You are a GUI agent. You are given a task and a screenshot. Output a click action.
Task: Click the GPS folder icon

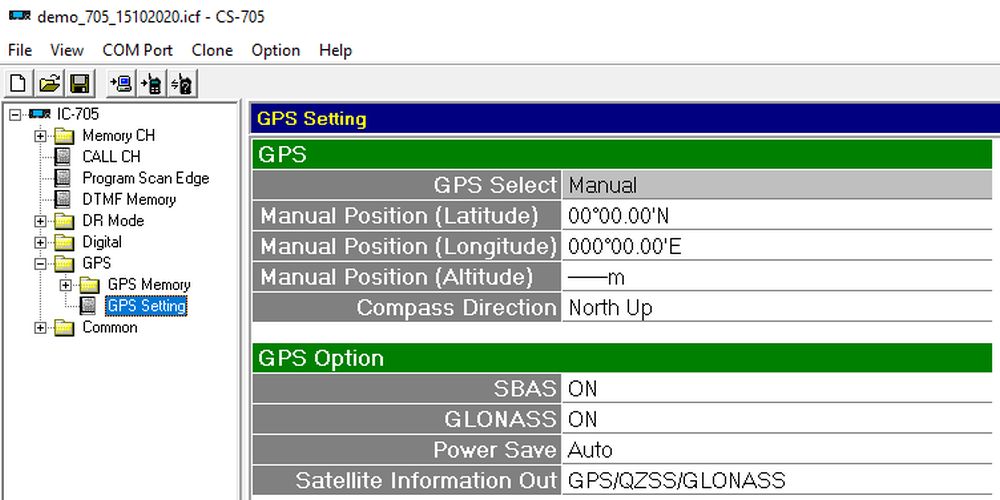[x=64, y=263]
